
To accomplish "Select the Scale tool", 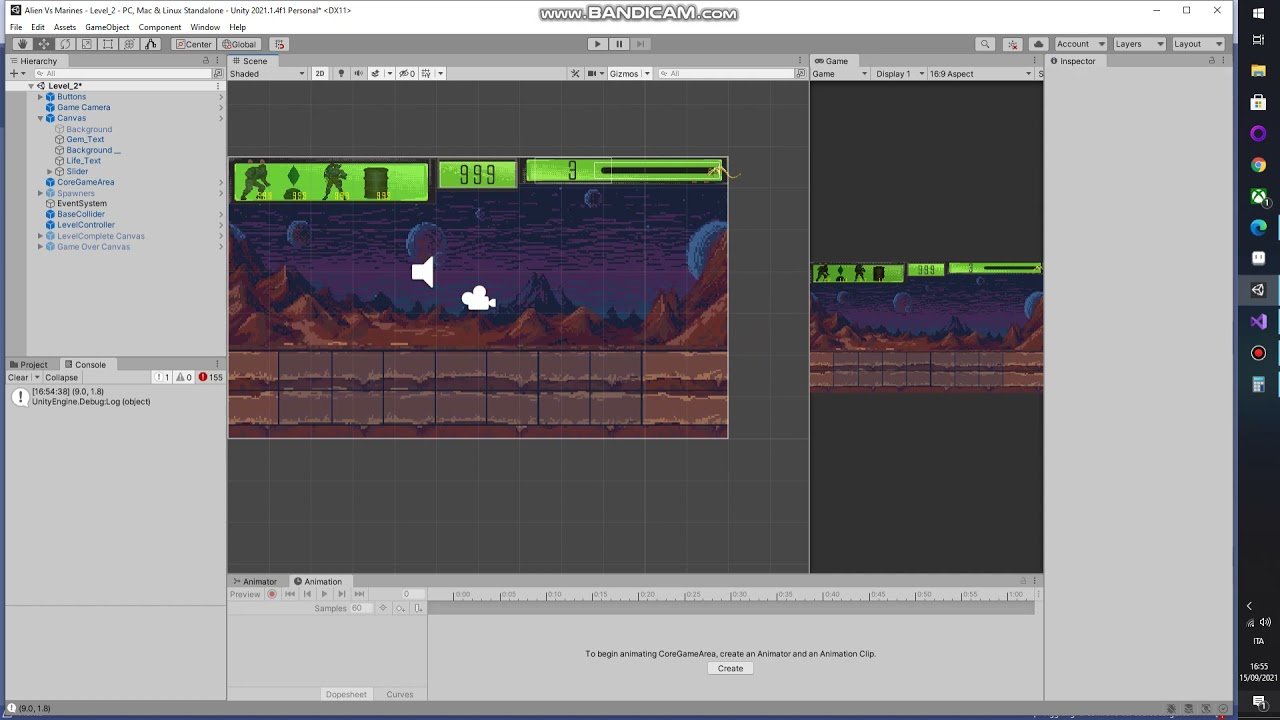I will (x=87, y=44).
